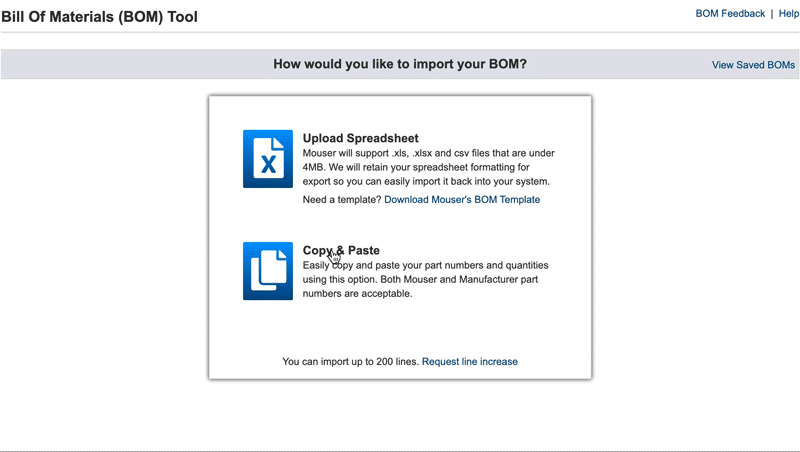Open Download Mouser's BOM Template link
Image resolution: width=800 pixels, height=452 pixels.
point(462,199)
